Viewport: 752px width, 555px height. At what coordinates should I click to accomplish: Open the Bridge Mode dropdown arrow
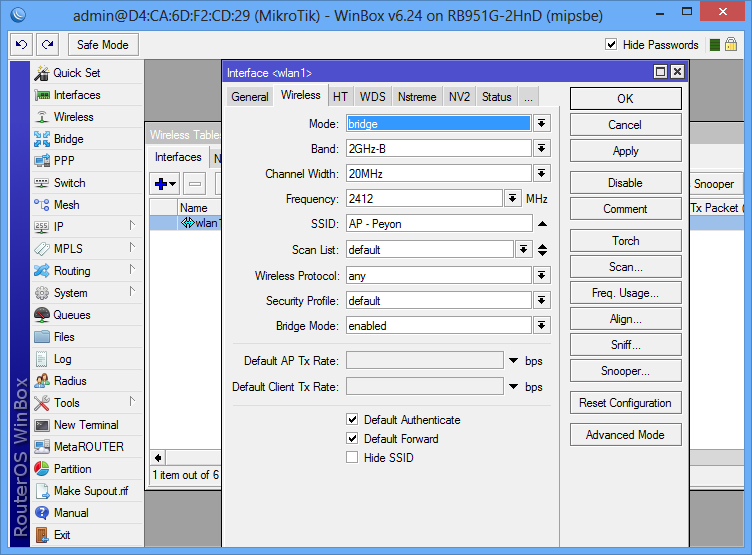pyautogui.click(x=541, y=325)
